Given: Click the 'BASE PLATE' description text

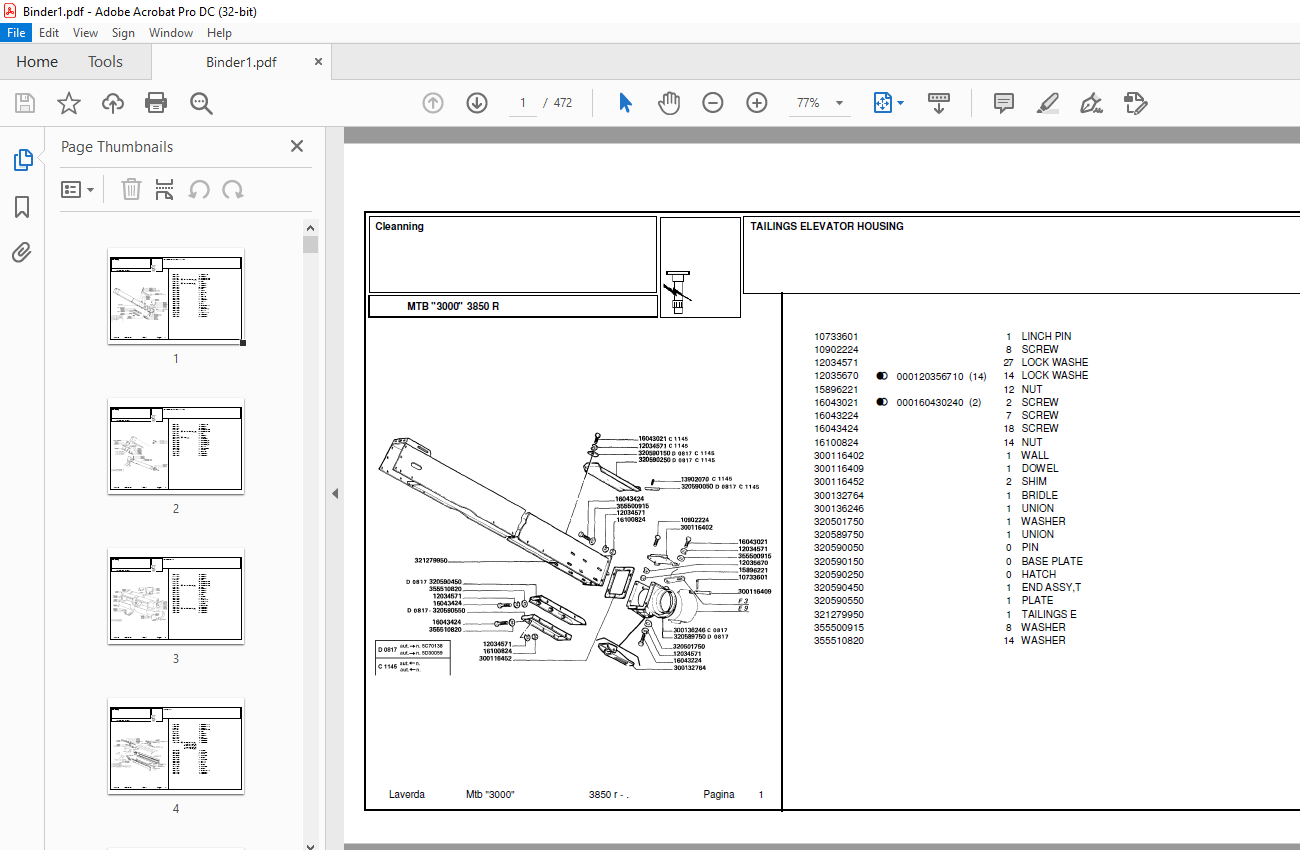Looking at the screenshot, I should click(1052, 562).
